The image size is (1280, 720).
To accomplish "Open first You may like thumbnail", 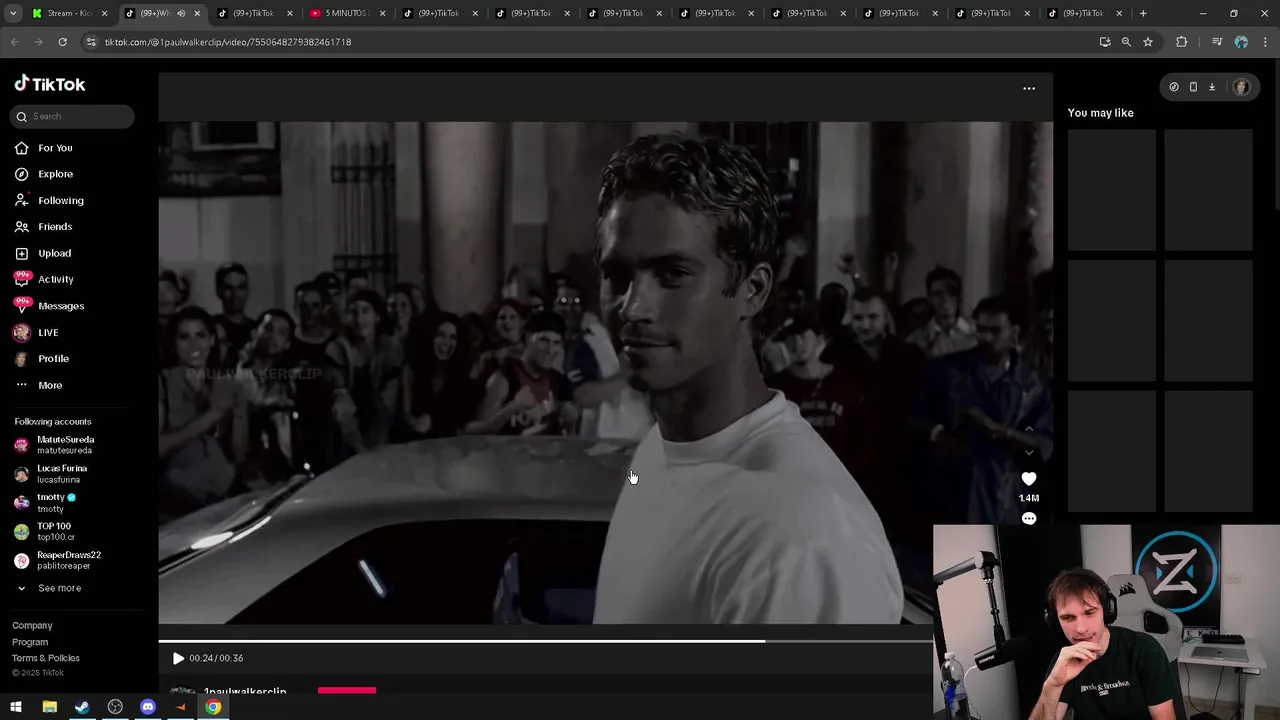I will click(1112, 190).
